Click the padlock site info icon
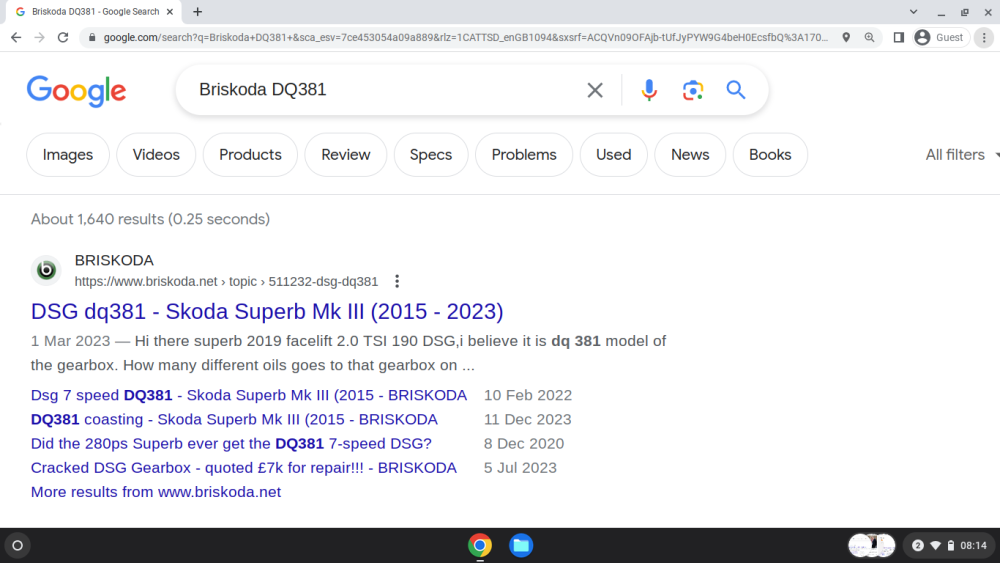This screenshot has height=563, width=1000. click(x=92, y=38)
